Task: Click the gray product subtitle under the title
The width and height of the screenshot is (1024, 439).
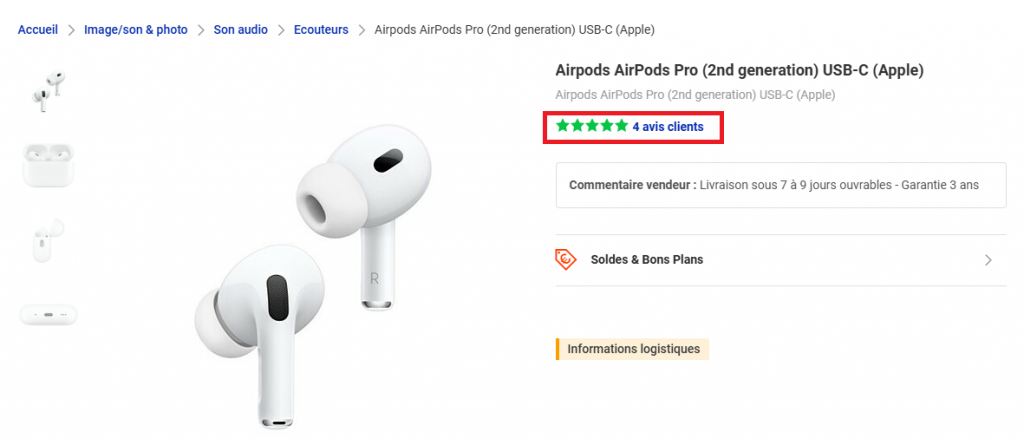Action: click(x=694, y=95)
